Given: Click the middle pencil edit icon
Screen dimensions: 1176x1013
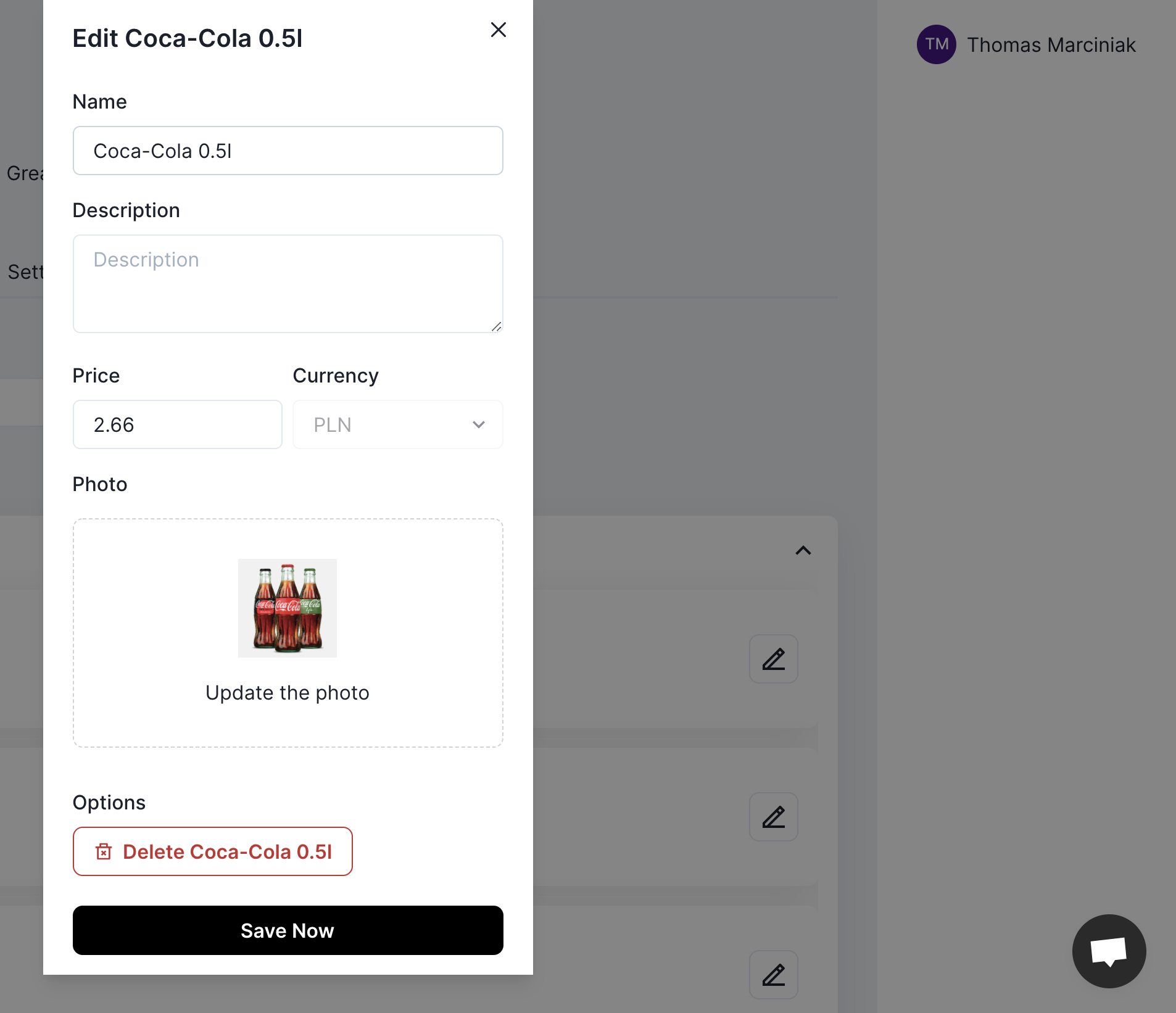Looking at the screenshot, I should click(774, 817).
